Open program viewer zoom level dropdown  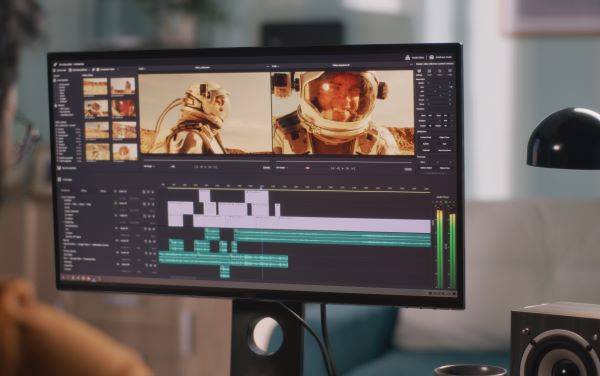282,168
